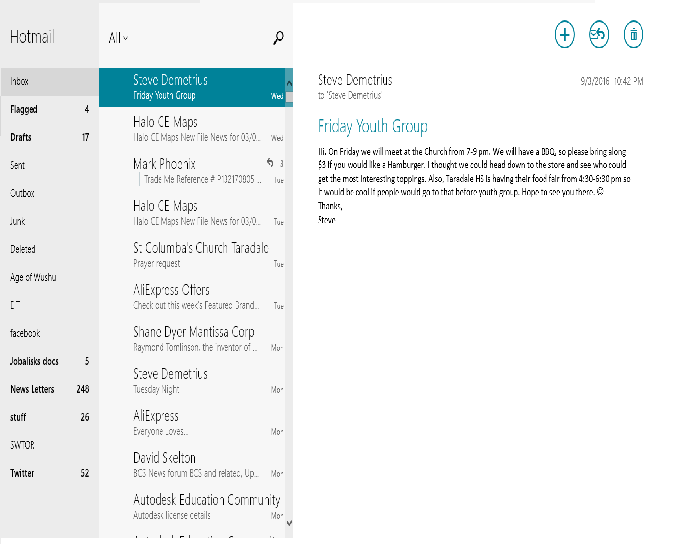Image resolution: width=674 pixels, height=544 pixels.
Task: Open David Skelton BCS News email
Action: click(x=192, y=465)
